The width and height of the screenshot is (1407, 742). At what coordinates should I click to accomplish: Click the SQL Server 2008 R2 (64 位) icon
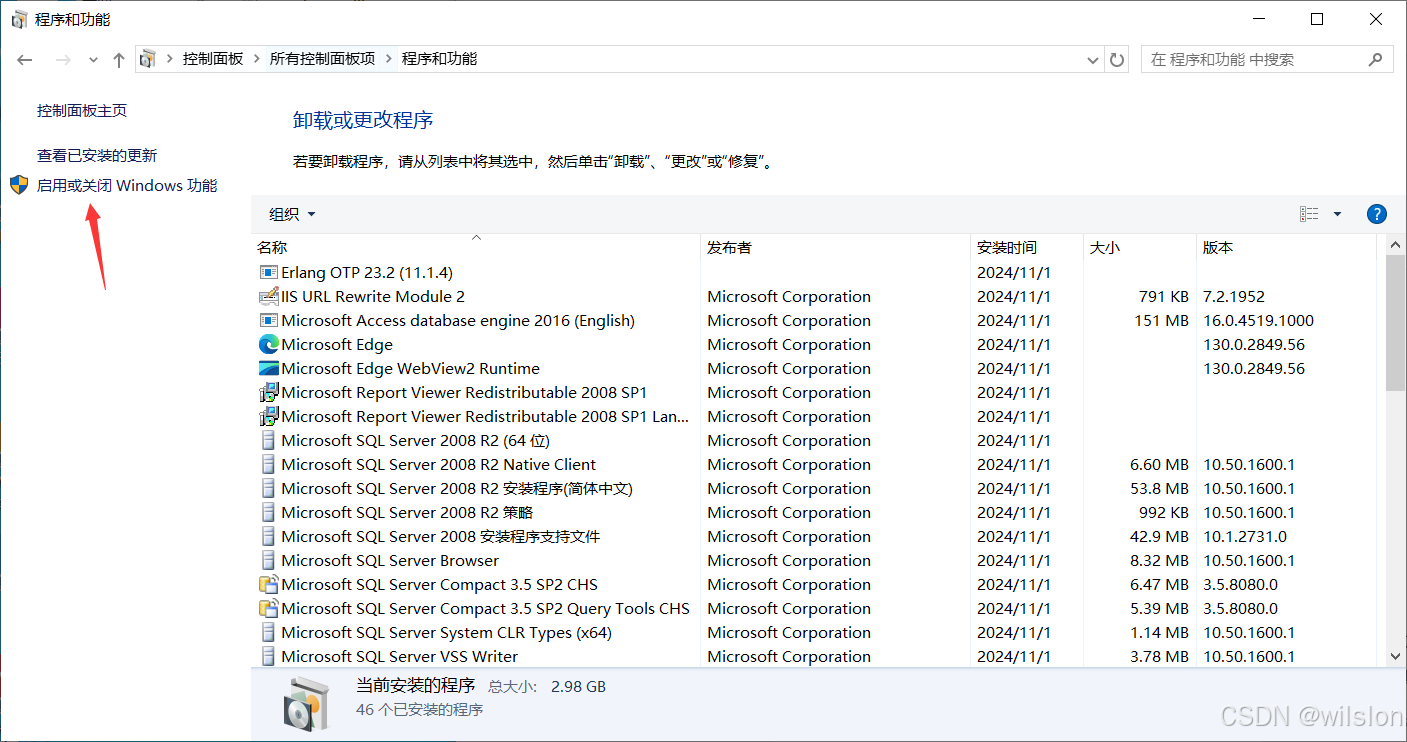[268, 440]
